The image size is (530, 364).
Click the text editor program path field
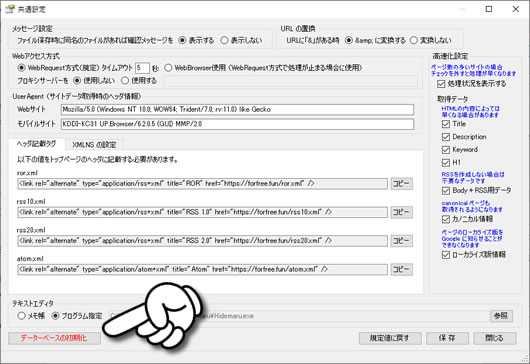[x=299, y=316]
